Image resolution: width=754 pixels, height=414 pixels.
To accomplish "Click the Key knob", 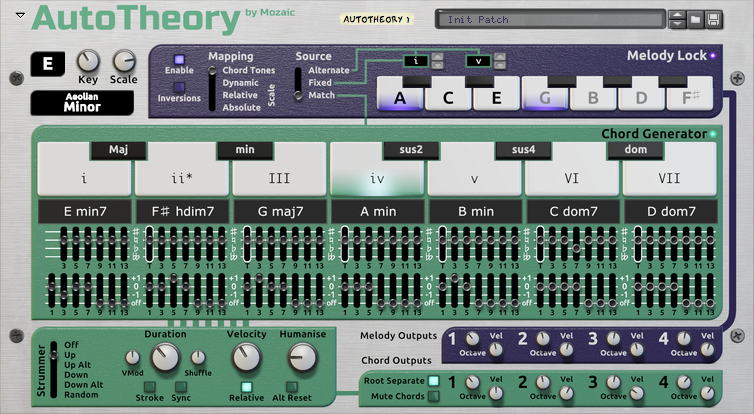I will click(88, 61).
